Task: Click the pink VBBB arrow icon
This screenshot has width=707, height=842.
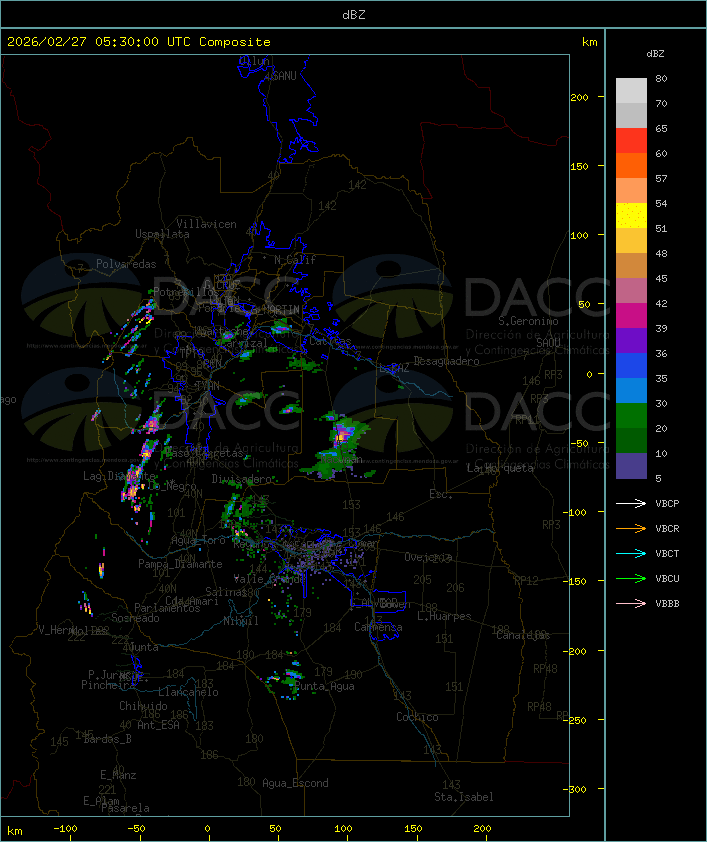Action: [631, 603]
